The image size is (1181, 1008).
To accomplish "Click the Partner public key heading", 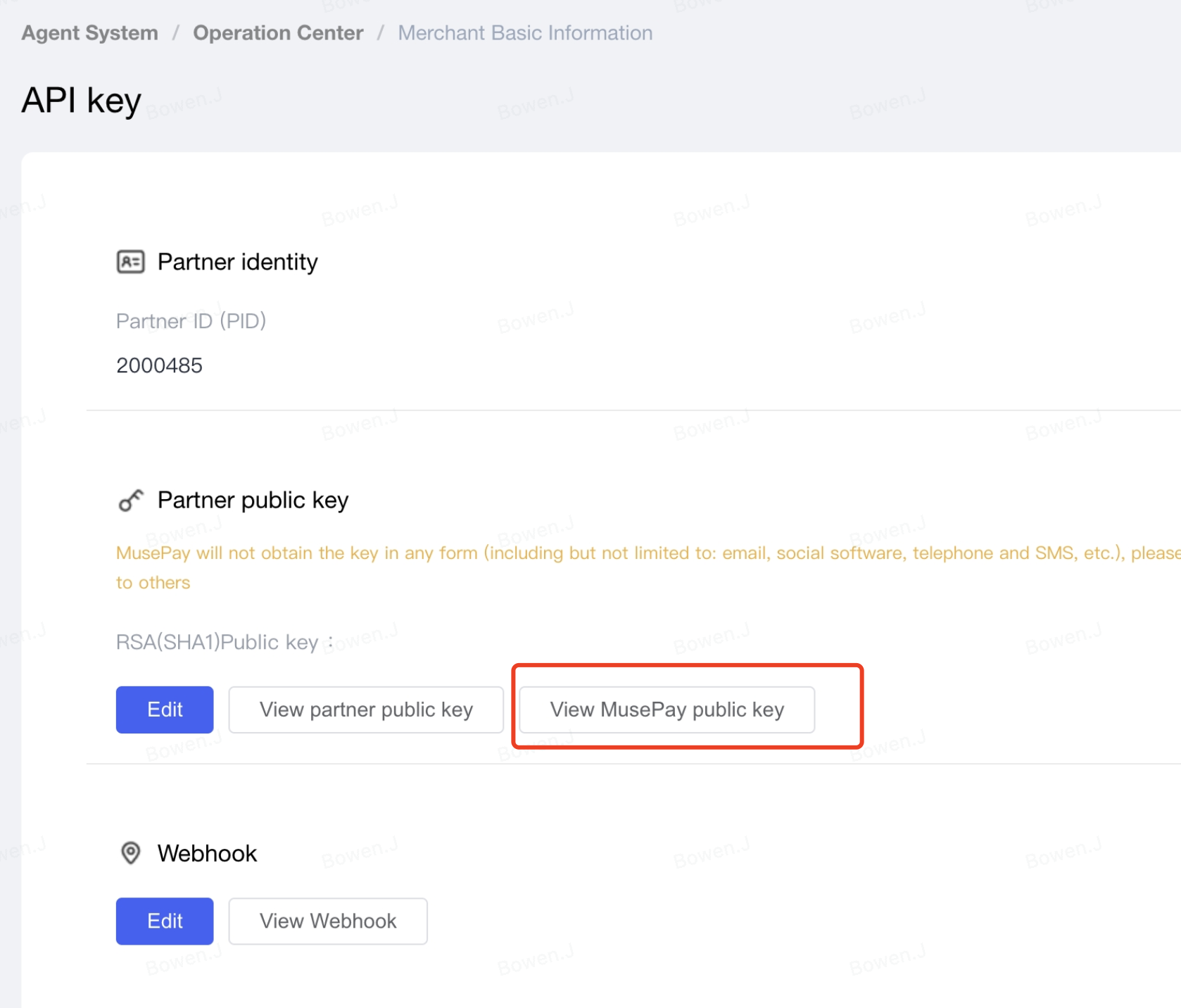I will click(x=253, y=500).
